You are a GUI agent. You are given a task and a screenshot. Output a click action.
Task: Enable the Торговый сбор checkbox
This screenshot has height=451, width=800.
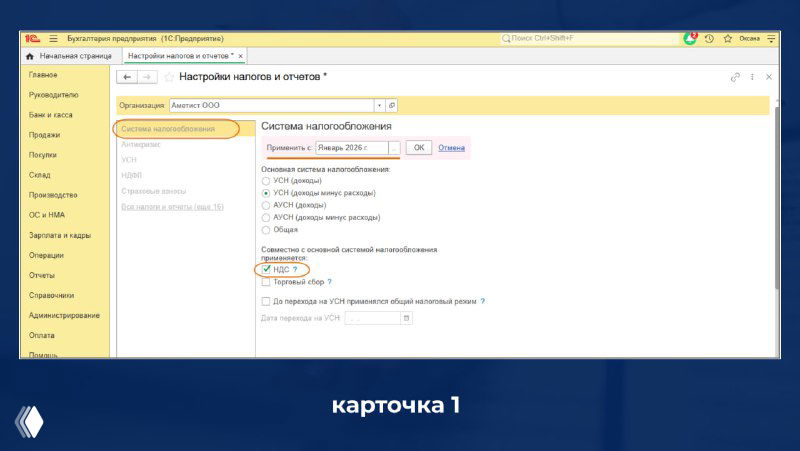click(x=266, y=282)
